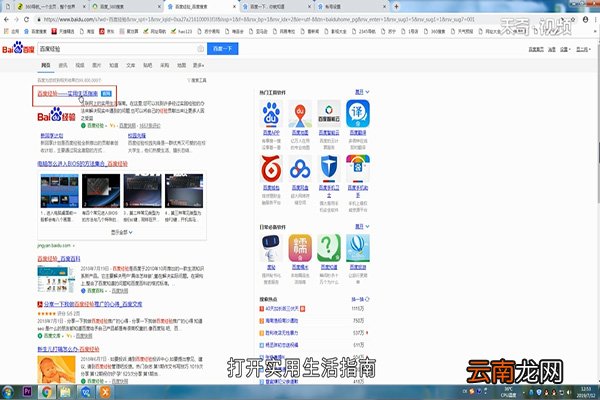Click fourth BIOS step thumbnail image
The width and height of the screenshot is (600, 400).
(x=184, y=191)
